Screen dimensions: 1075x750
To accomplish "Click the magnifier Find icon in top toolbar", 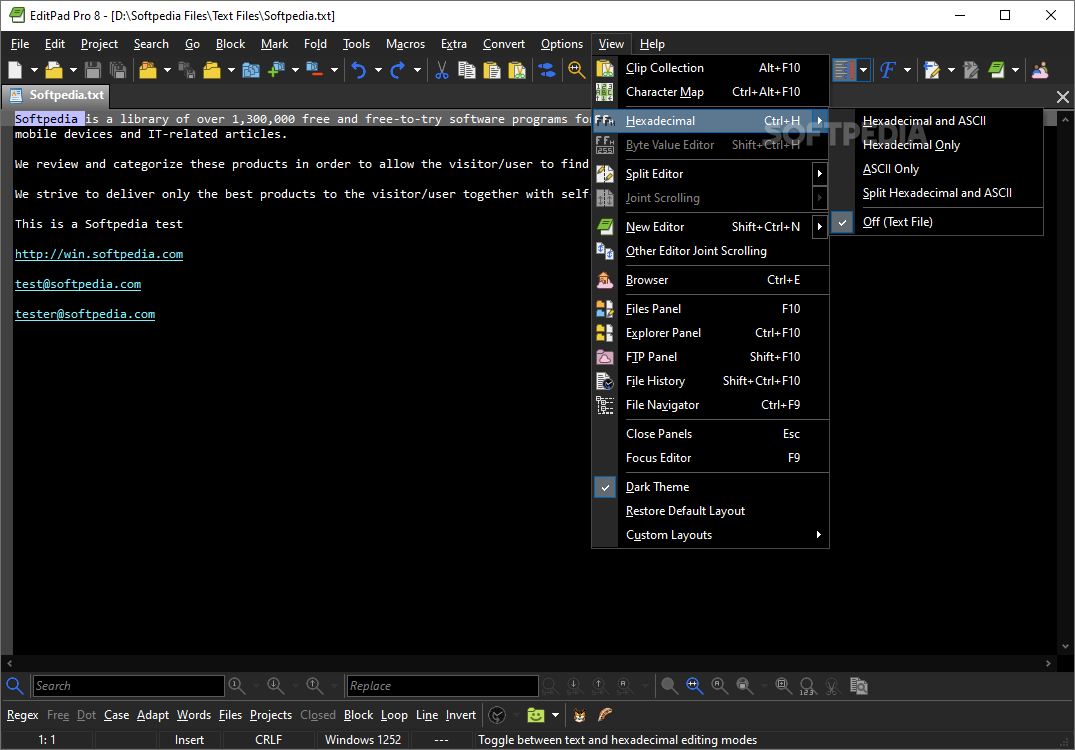I will 576,70.
